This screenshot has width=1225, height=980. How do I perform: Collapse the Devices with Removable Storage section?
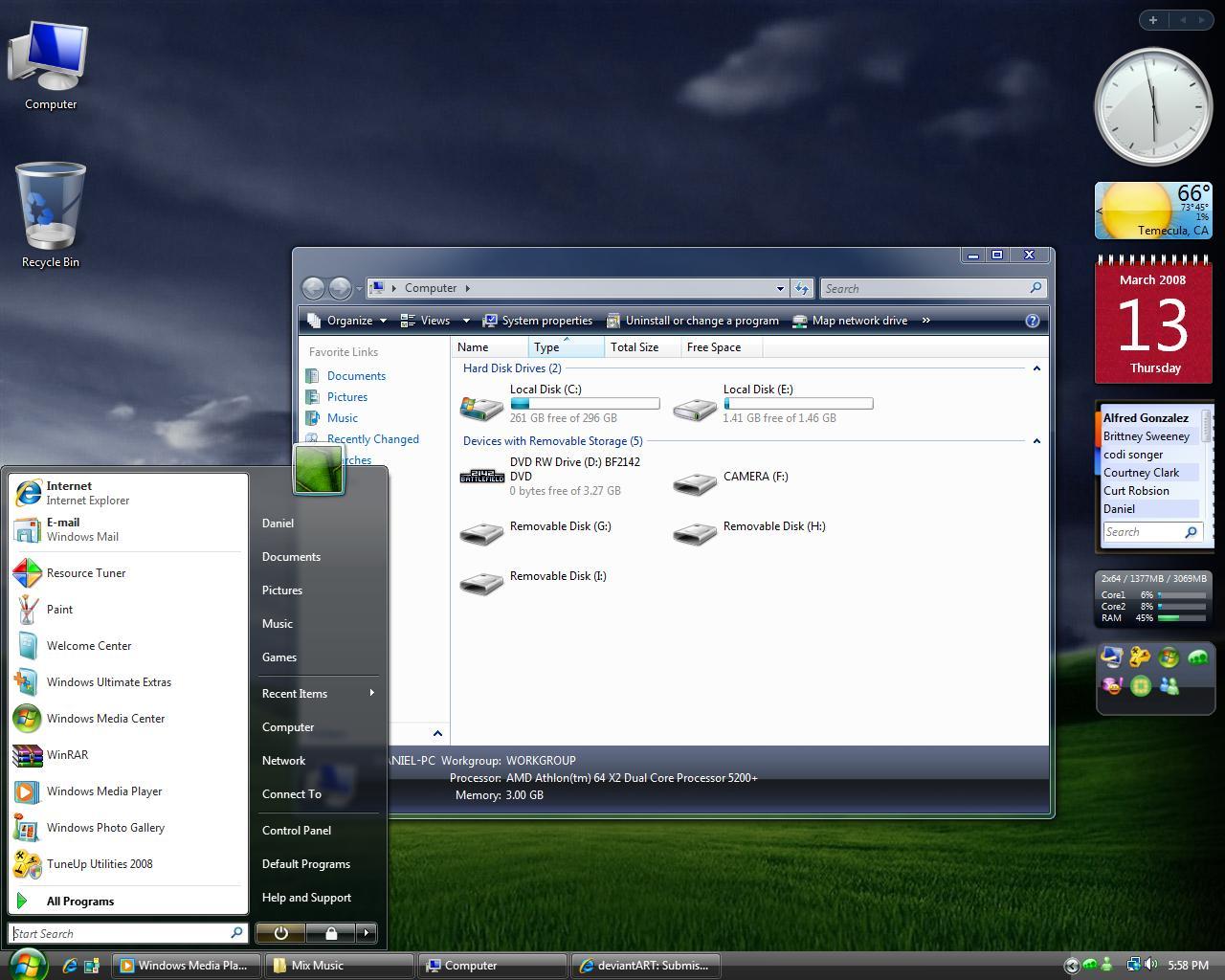click(x=1036, y=441)
